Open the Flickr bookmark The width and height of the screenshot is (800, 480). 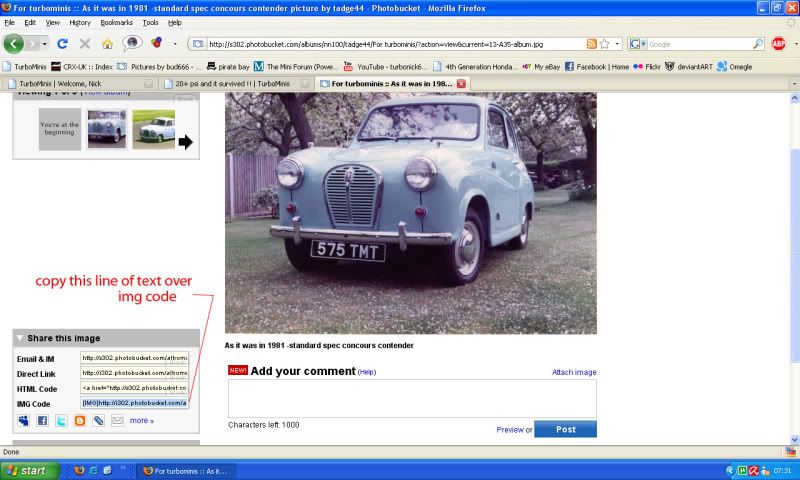tap(646, 67)
